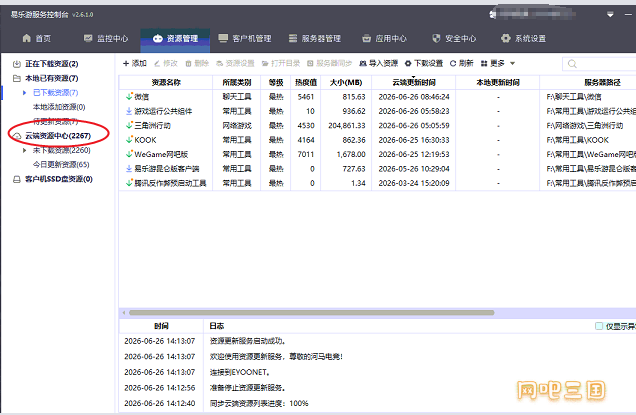Click the scrollbar left arrow
The height and width of the screenshot is (415, 636).
click(124, 313)
